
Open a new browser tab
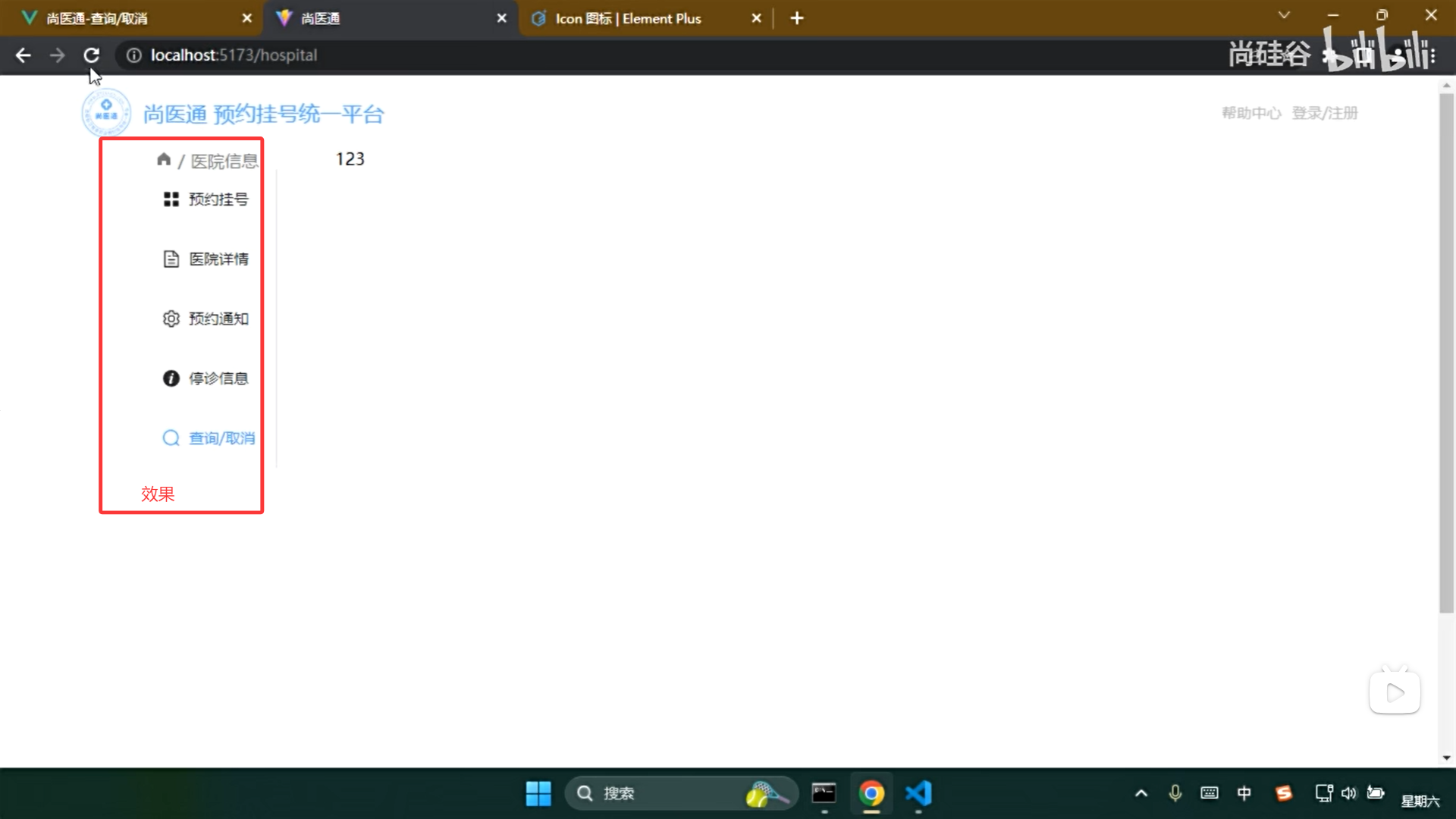[x=797, y=18]
